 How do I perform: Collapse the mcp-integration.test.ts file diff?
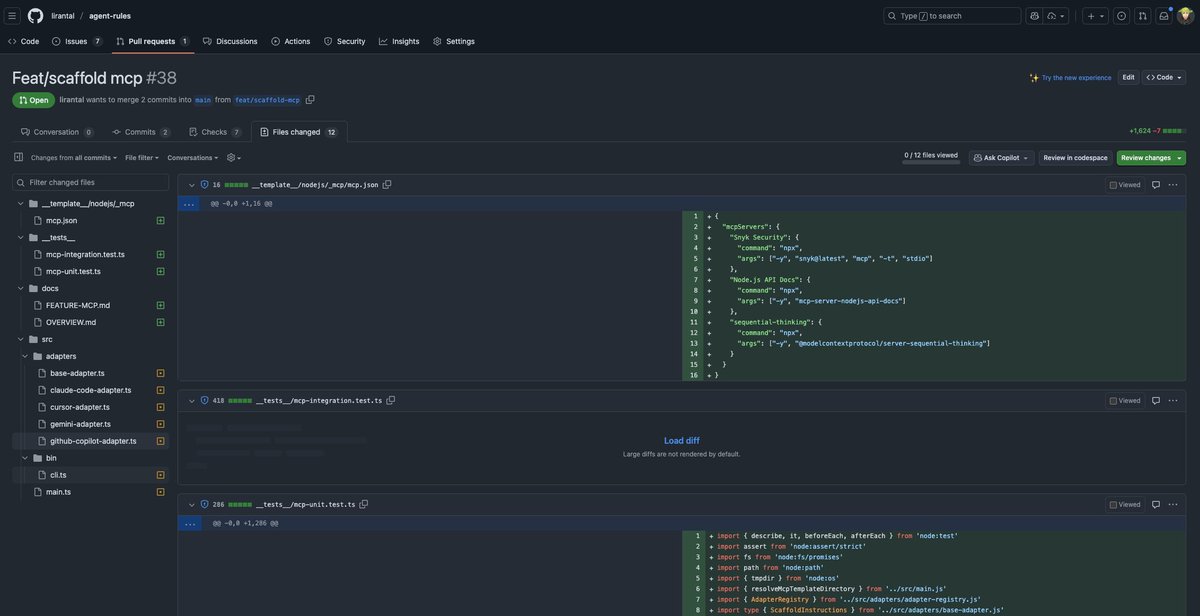[192, 401]
